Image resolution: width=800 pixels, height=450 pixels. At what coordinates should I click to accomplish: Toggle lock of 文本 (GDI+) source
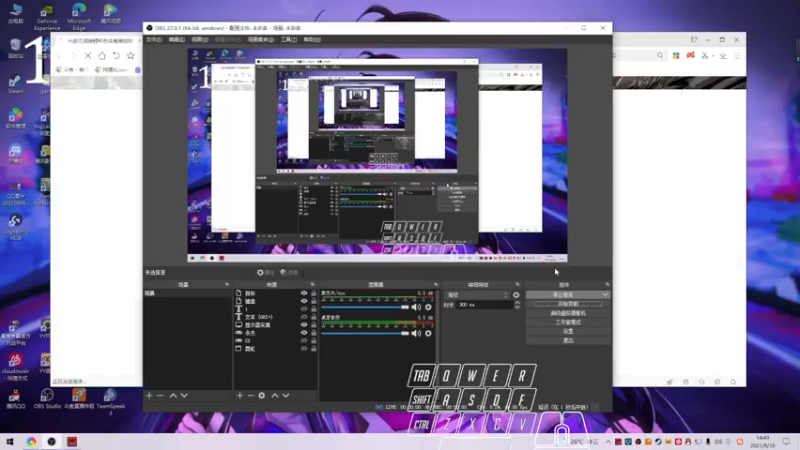tap(313, 317)
